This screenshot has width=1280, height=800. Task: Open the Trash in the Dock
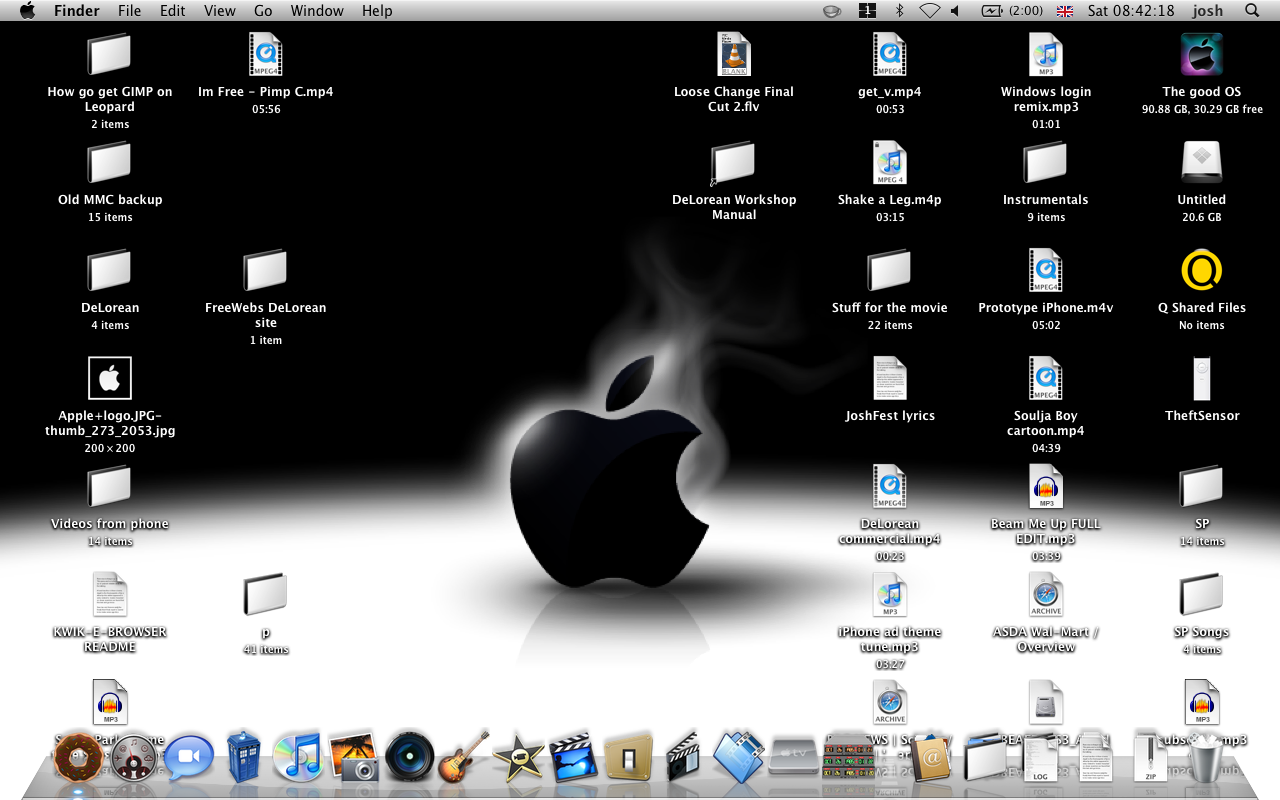point(1207,757)
